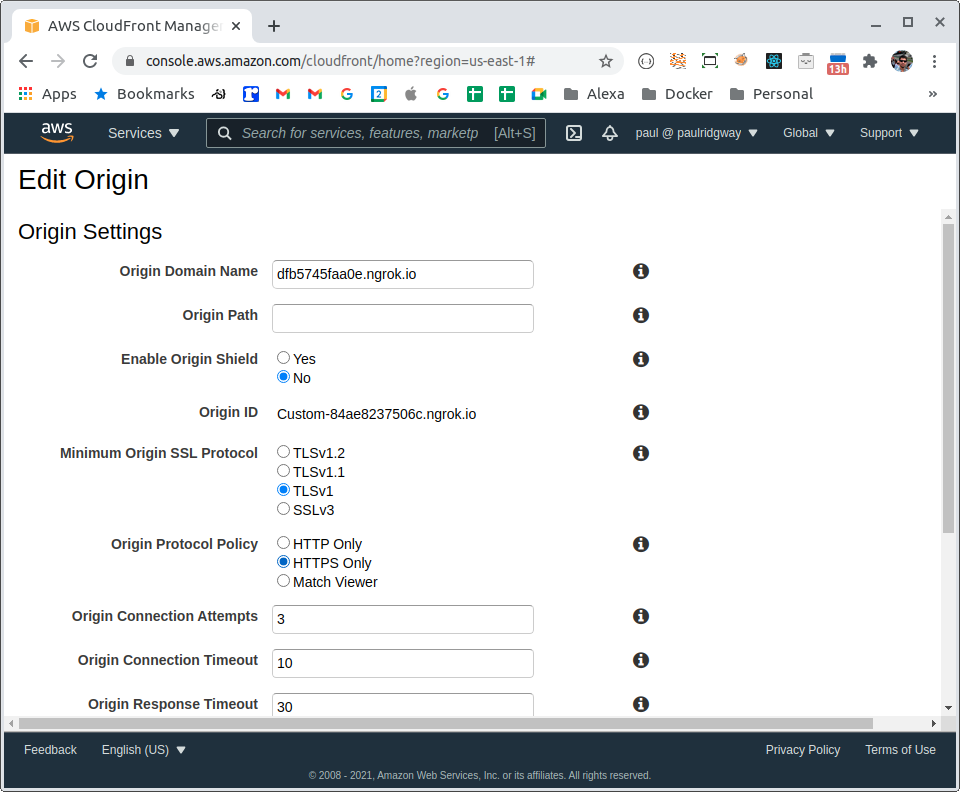Click info icon for Origin Connection Timeout
This screenshot has height=792, width=960.
[640, 660]
